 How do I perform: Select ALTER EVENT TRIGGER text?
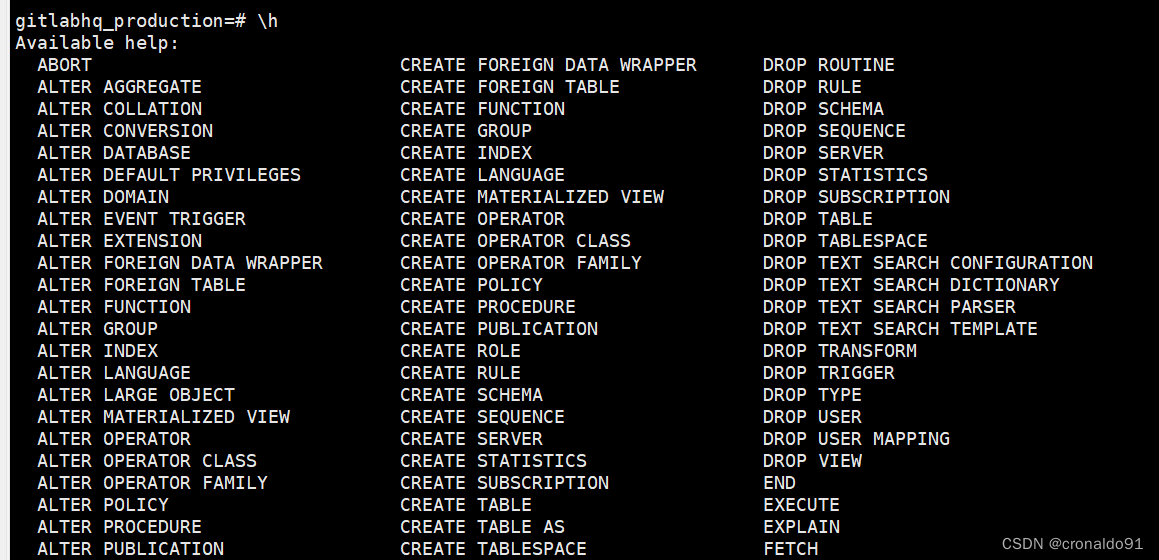pos(141,219)
